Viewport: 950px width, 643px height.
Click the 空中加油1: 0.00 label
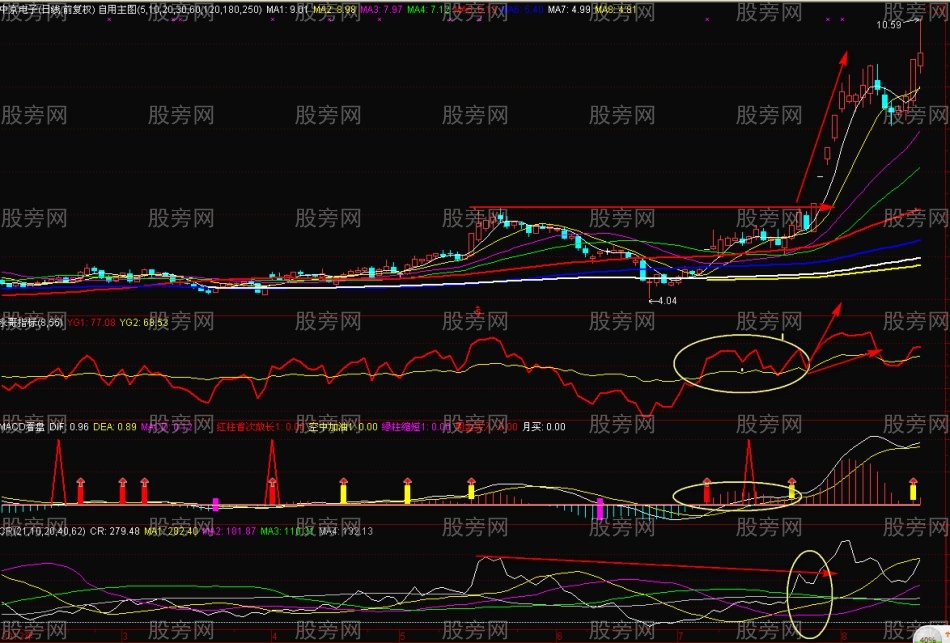pyautogui.click(x=343, y=427)
